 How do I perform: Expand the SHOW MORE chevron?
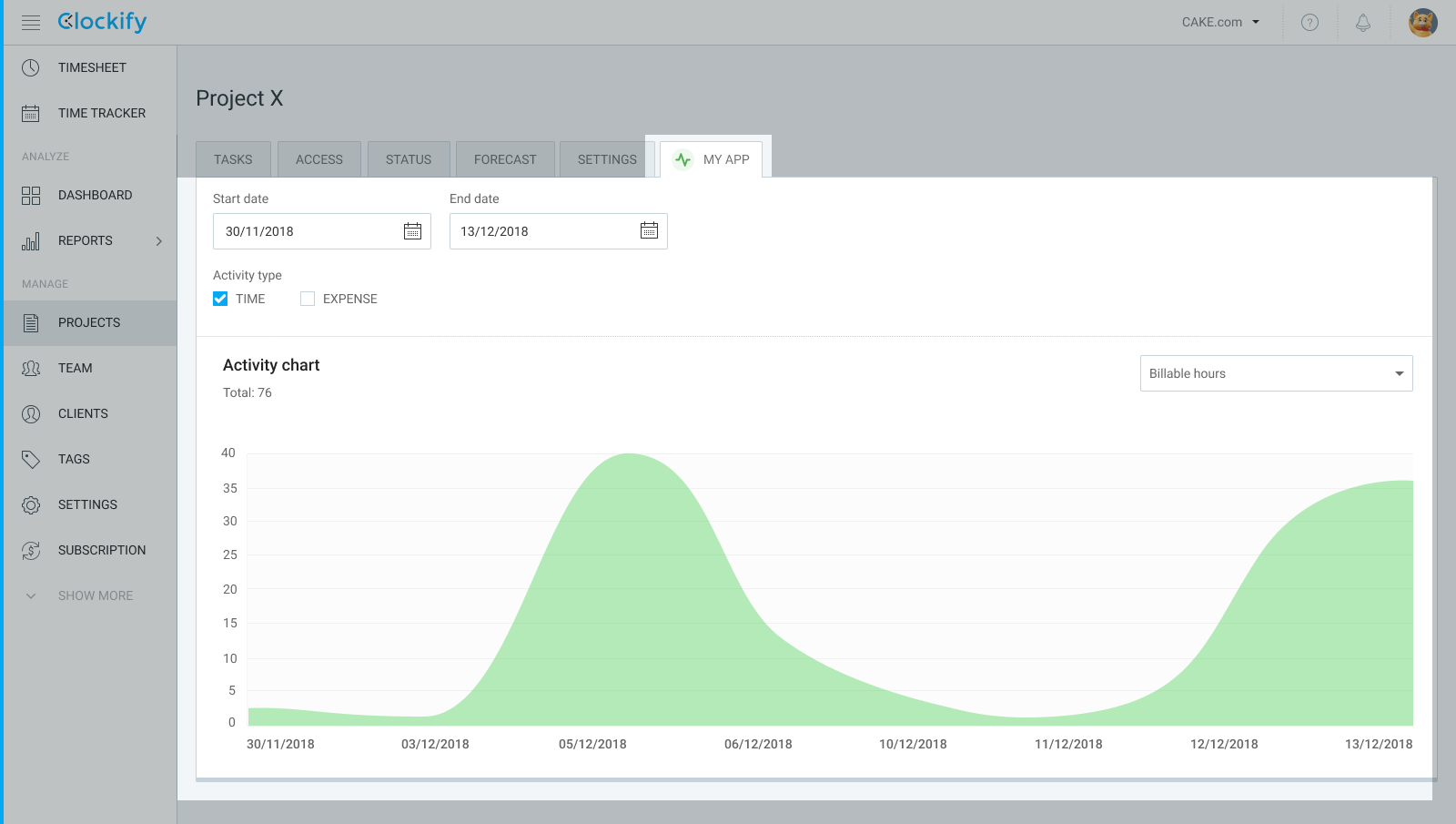click(x=31, y=596)
